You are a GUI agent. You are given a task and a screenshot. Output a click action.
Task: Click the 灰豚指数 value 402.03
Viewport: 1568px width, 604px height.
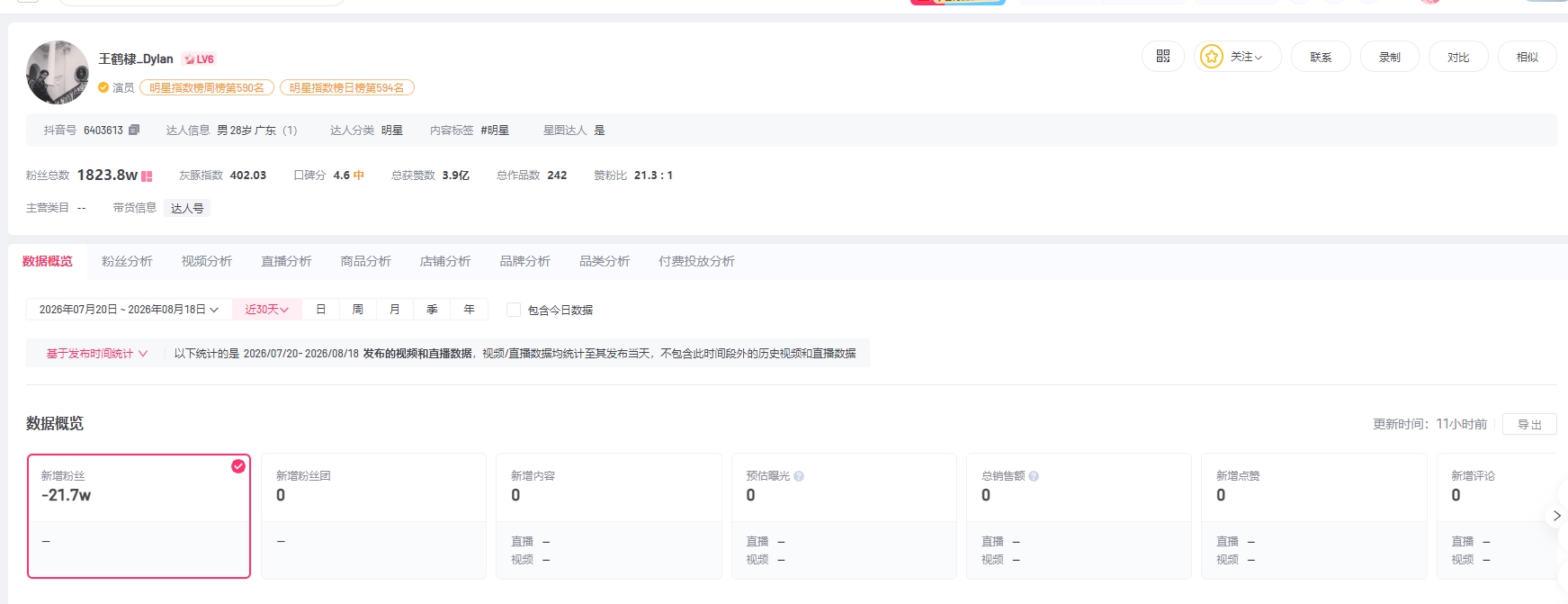click(x=248, y=176)
